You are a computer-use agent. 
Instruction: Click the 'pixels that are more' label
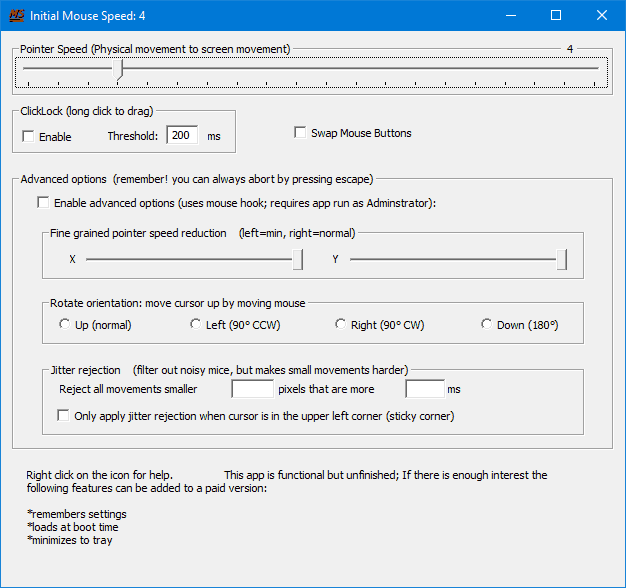(326, 389)
